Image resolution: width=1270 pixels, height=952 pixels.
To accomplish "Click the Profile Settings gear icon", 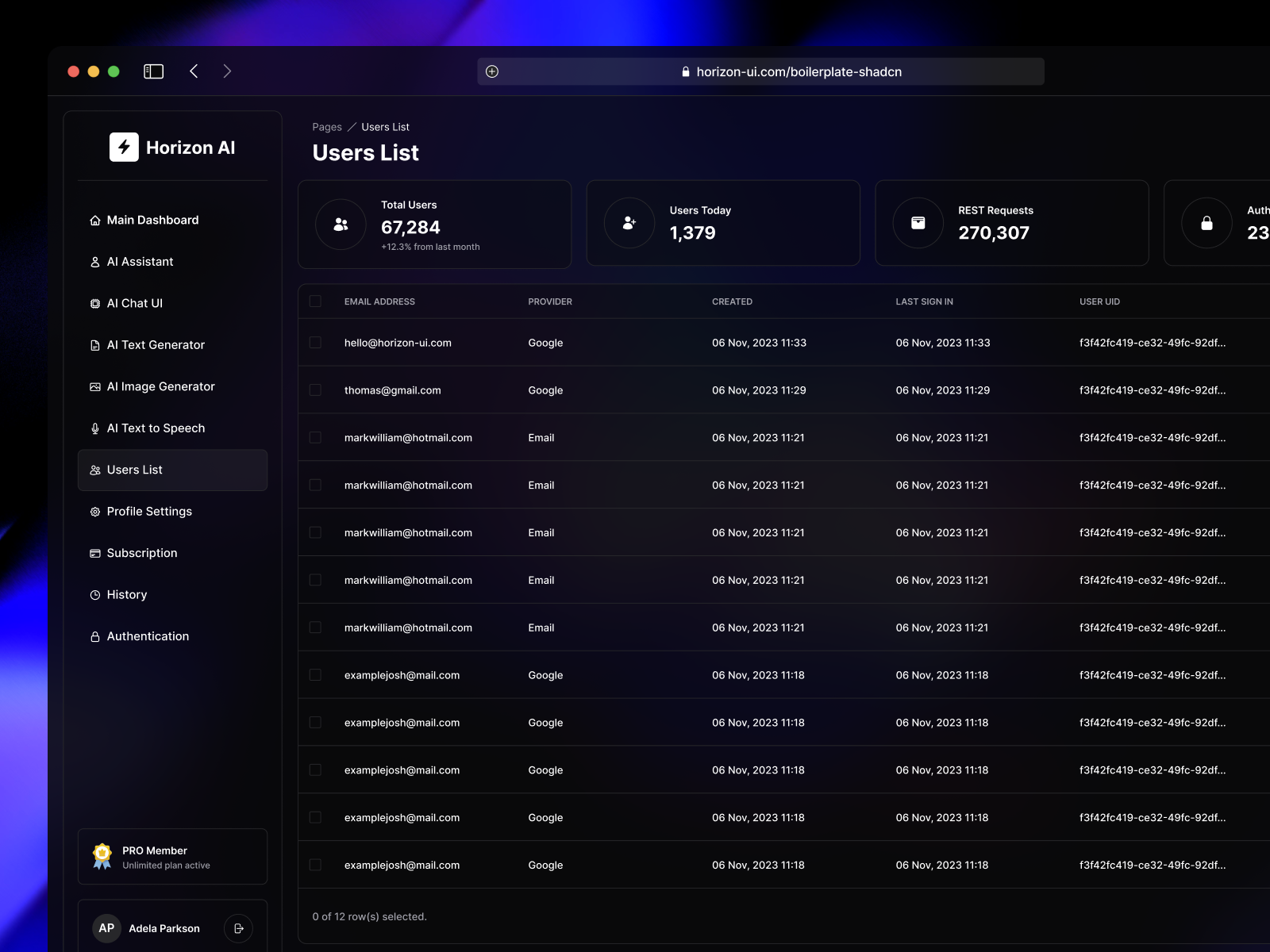I will (x=94, y=511).
